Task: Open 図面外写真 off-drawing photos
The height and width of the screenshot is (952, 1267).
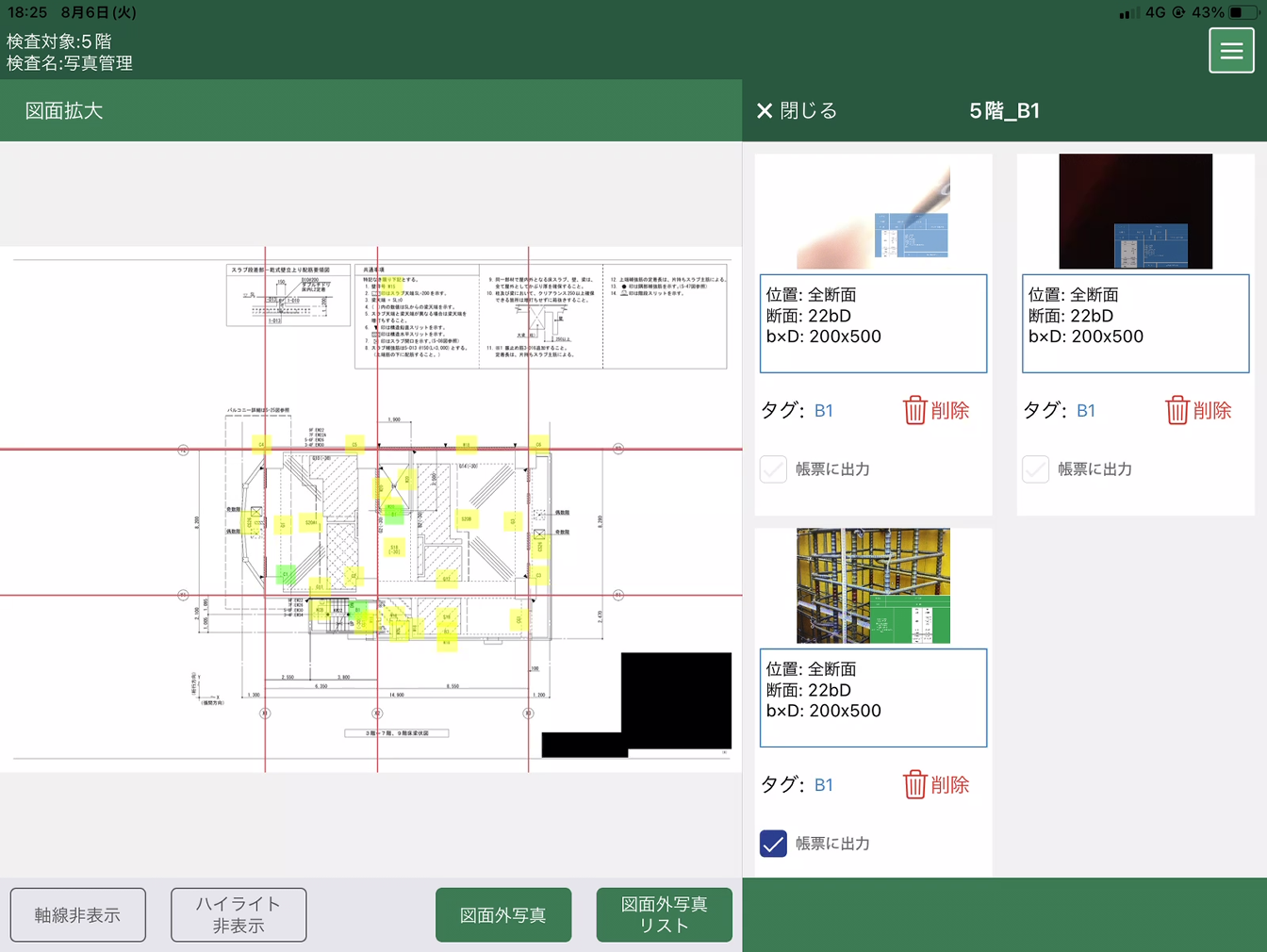Action: pyautogui.click(x=503, y=915)
